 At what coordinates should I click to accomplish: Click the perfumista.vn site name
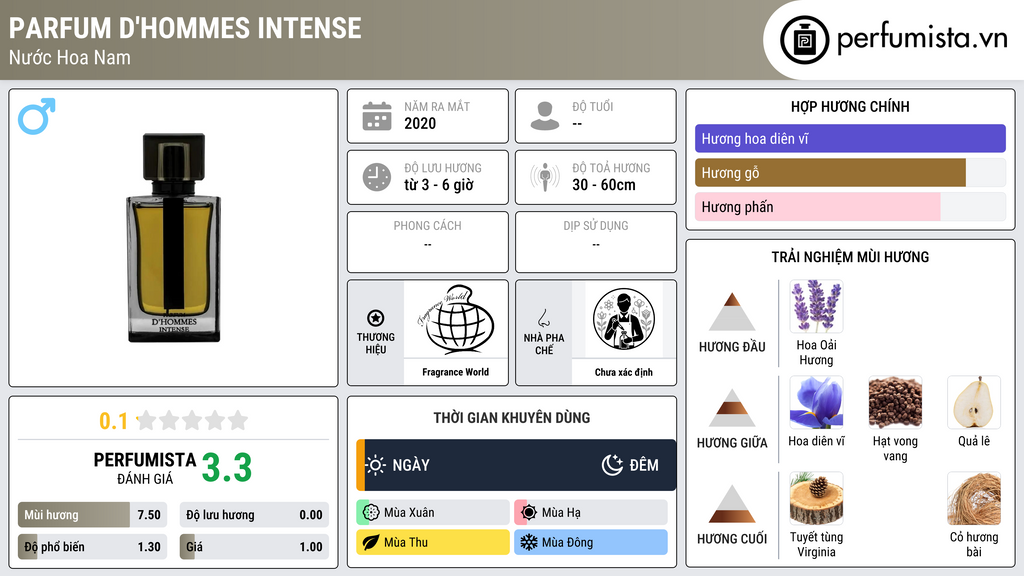(922, 39)
